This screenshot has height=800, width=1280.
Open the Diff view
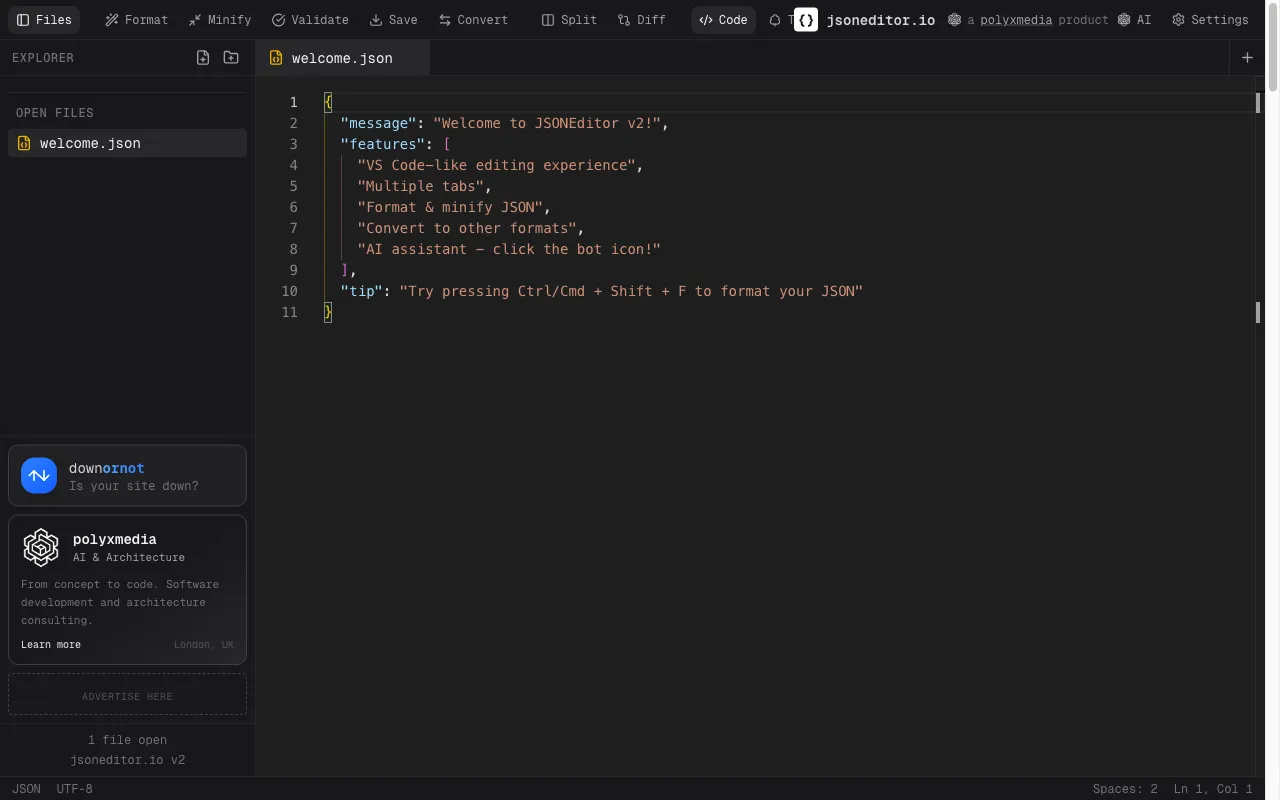pyautogui.click(x=641, y=20)
